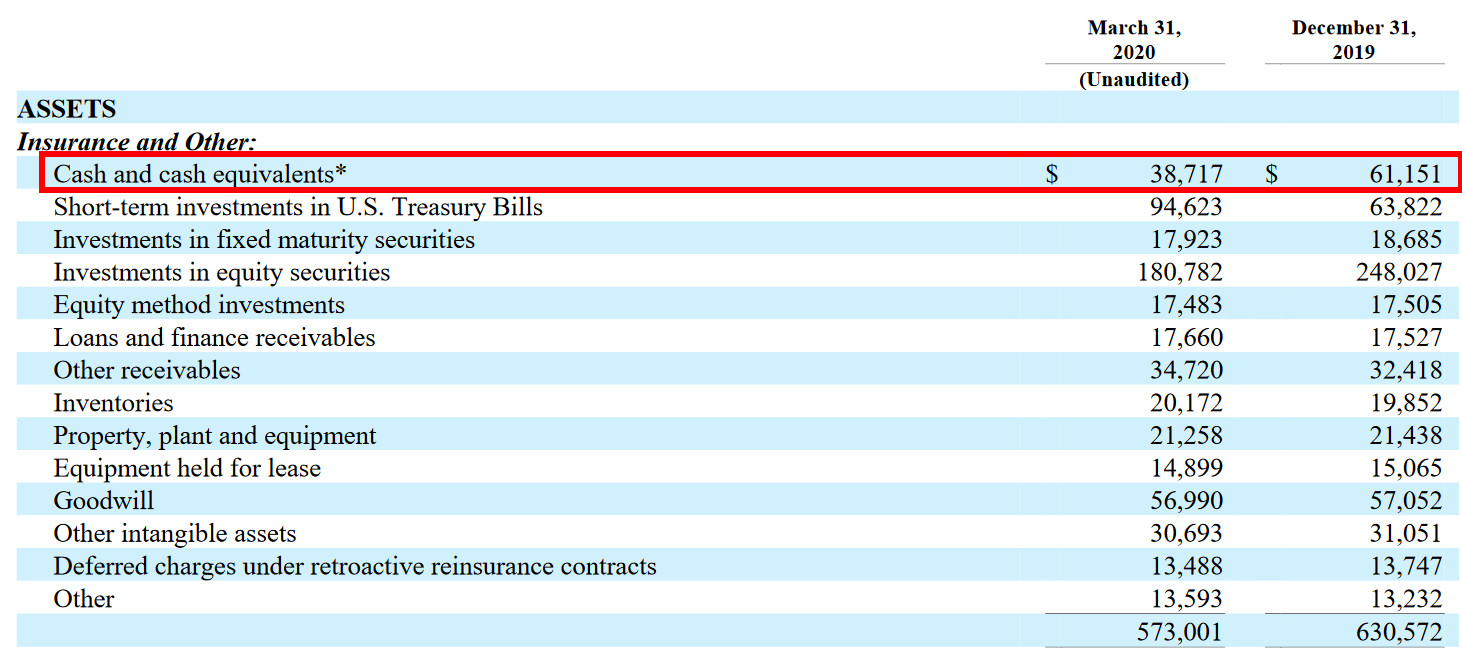Viewport: 1462px width, 654px height.
Task: Click Deferred charges under retroactive reinsurance contracts
Action: 355,566
